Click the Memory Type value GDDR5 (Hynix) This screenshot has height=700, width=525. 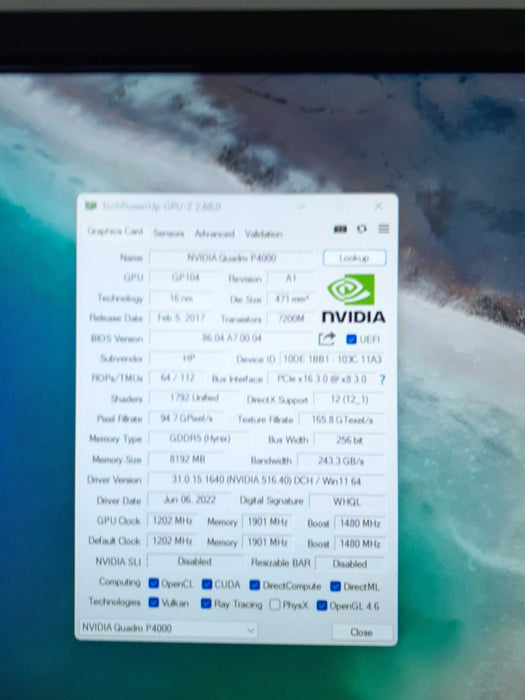tap(200, 438)
